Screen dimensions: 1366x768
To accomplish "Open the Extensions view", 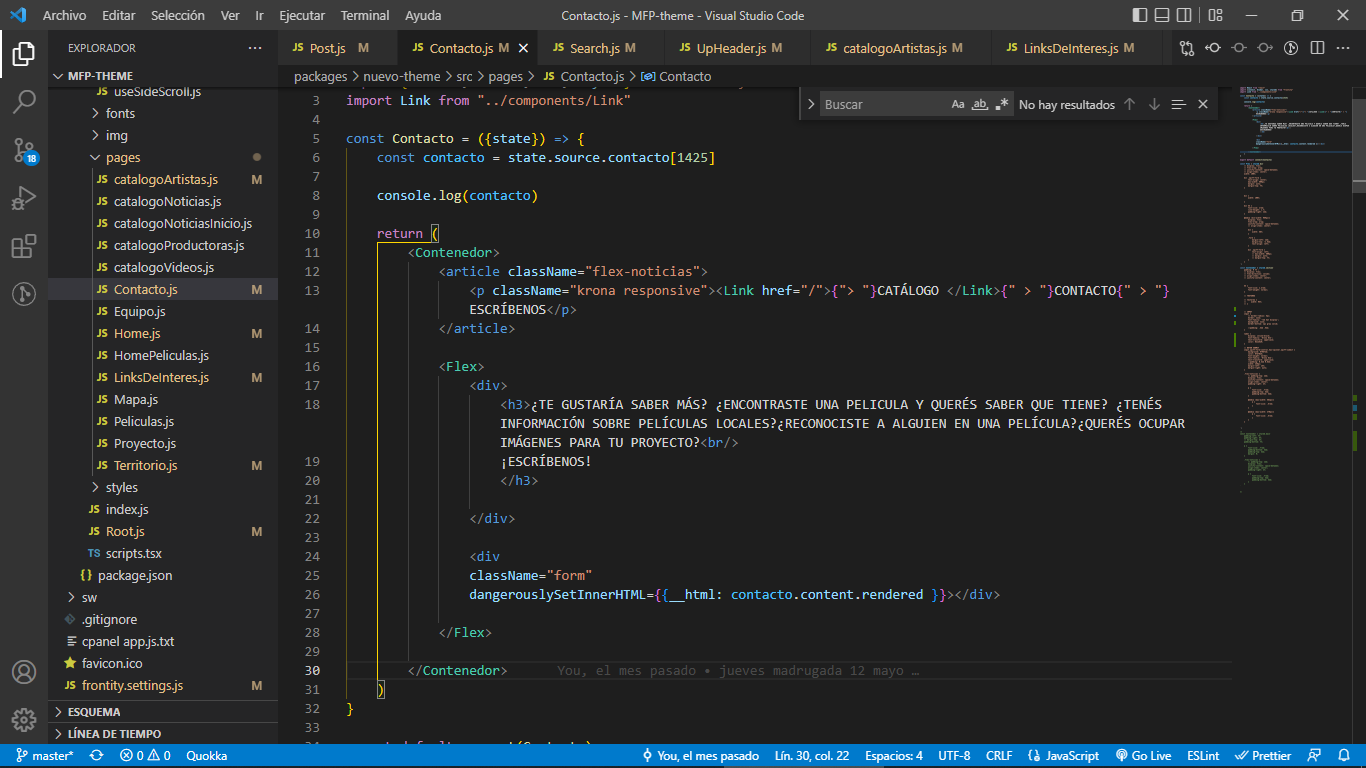I will pyautogui.click(x=24, y=246).
